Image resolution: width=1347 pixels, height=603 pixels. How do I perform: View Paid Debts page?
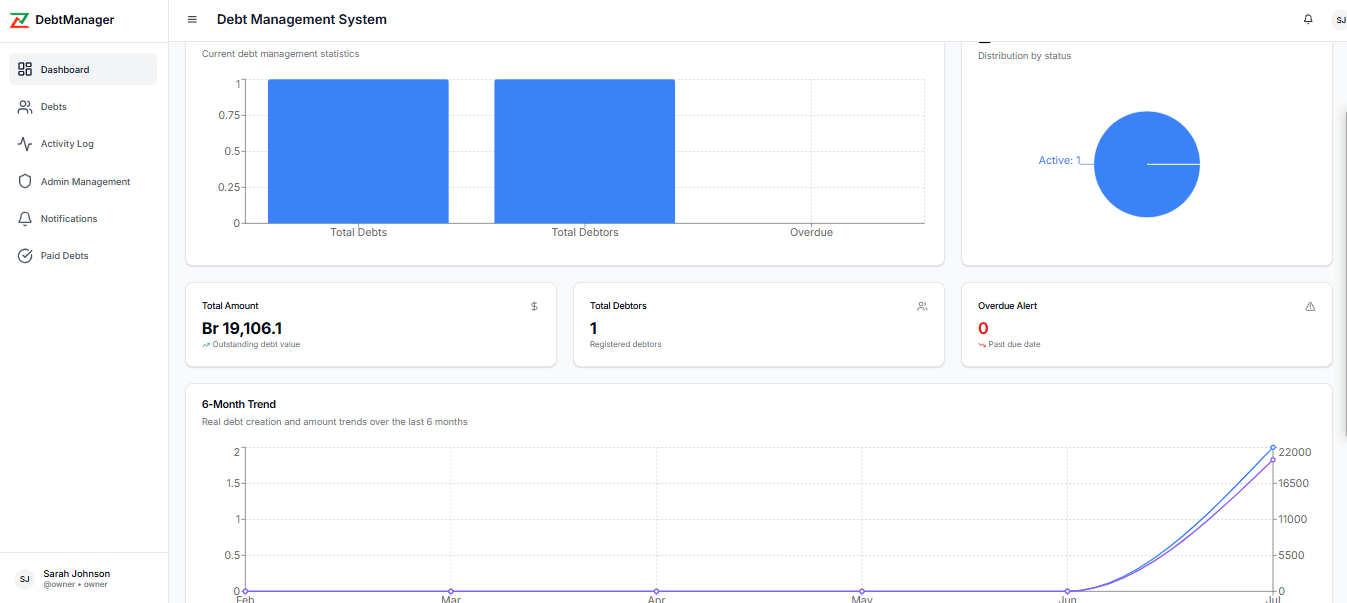[83, 256]
